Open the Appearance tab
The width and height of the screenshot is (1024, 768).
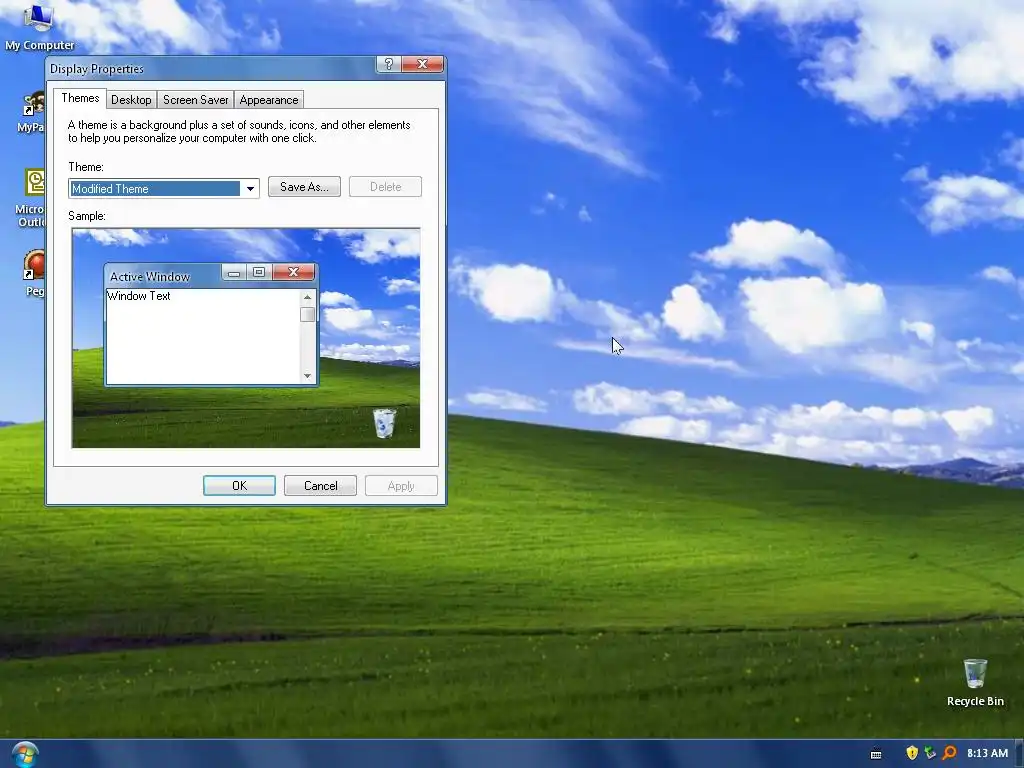pyautogui.click(x=268, y=100)
